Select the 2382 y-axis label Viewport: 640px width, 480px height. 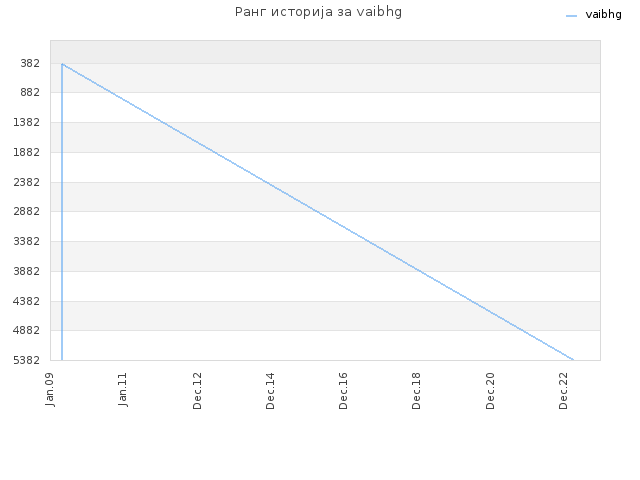point(27,182)
